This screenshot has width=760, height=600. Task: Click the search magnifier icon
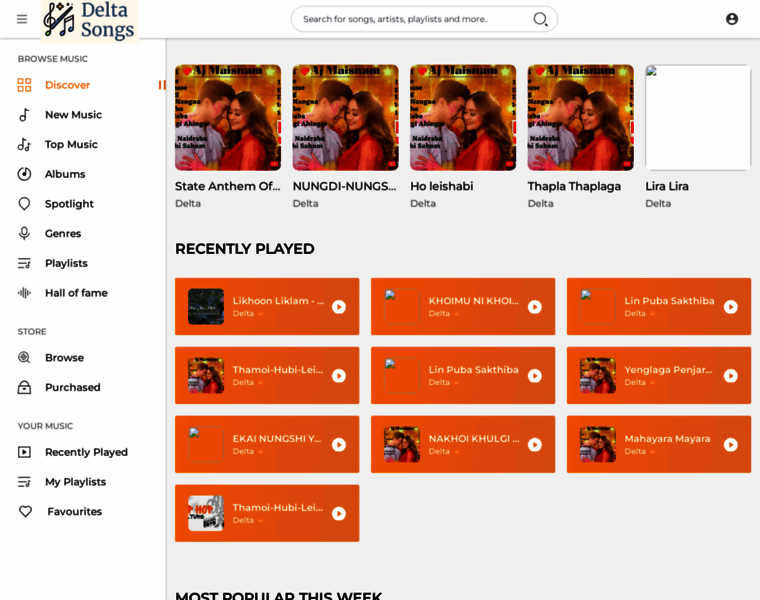pyautogui.click(x=540, y=19)
